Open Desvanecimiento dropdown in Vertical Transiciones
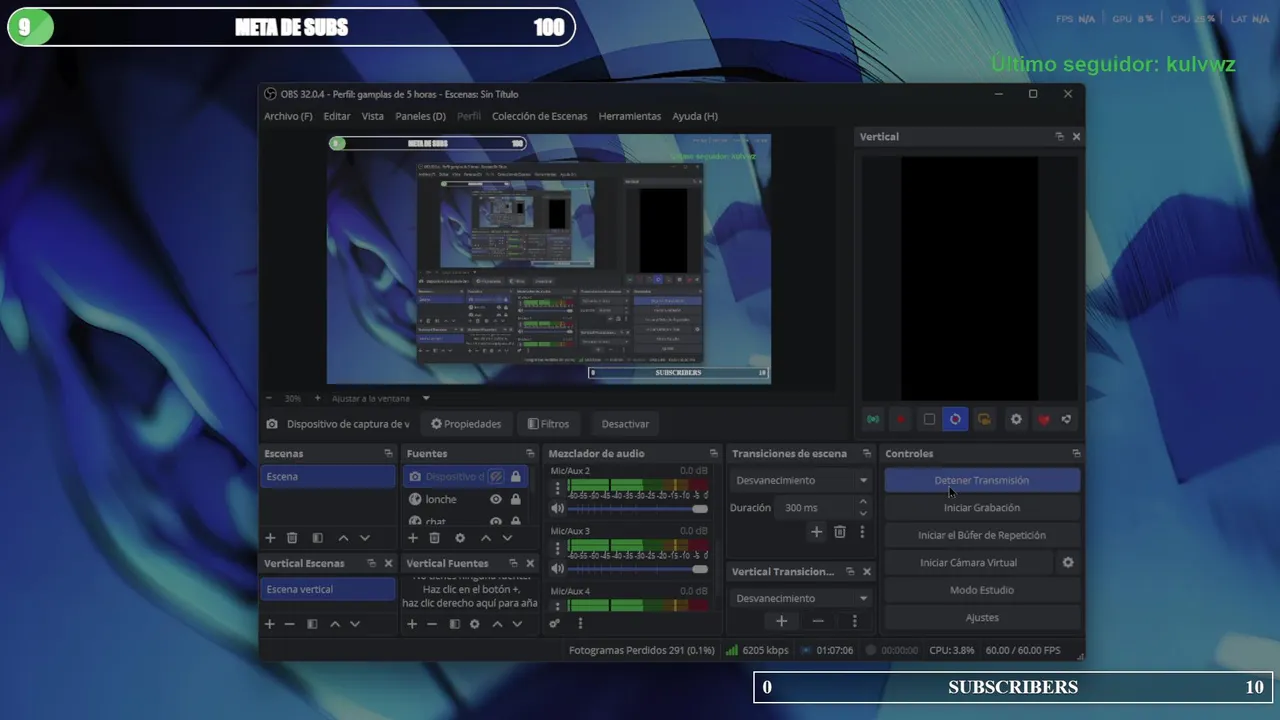Image resolution: width=1280 pixels, height=720 pixels. (801, 598)
